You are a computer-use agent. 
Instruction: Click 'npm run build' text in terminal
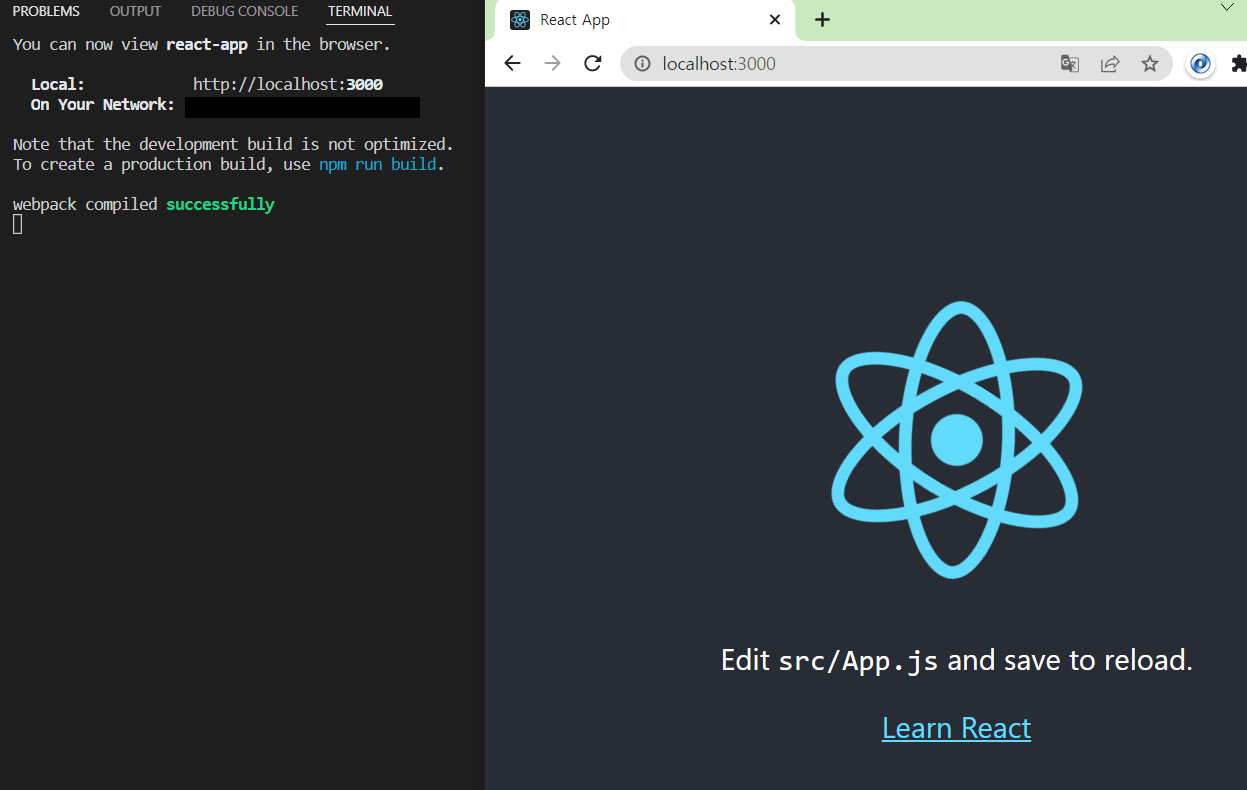coord(378,165)
